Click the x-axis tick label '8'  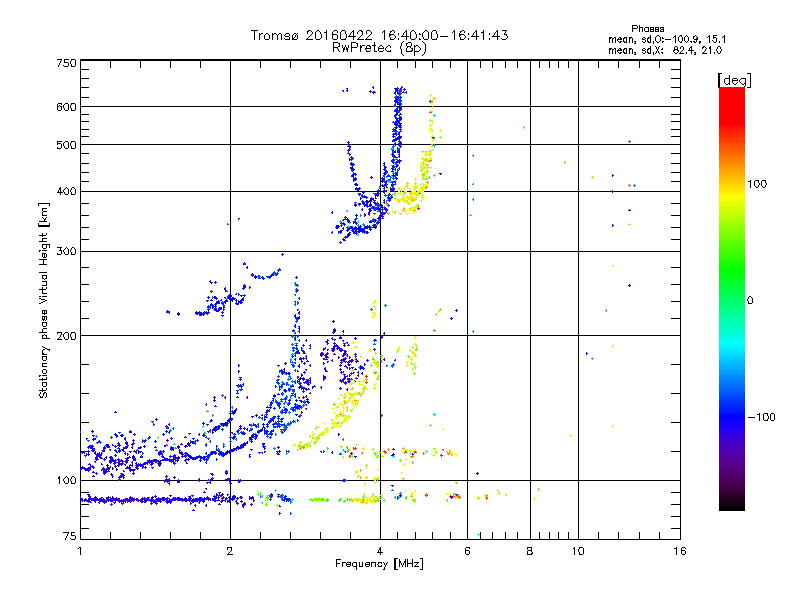click(530, 551)
